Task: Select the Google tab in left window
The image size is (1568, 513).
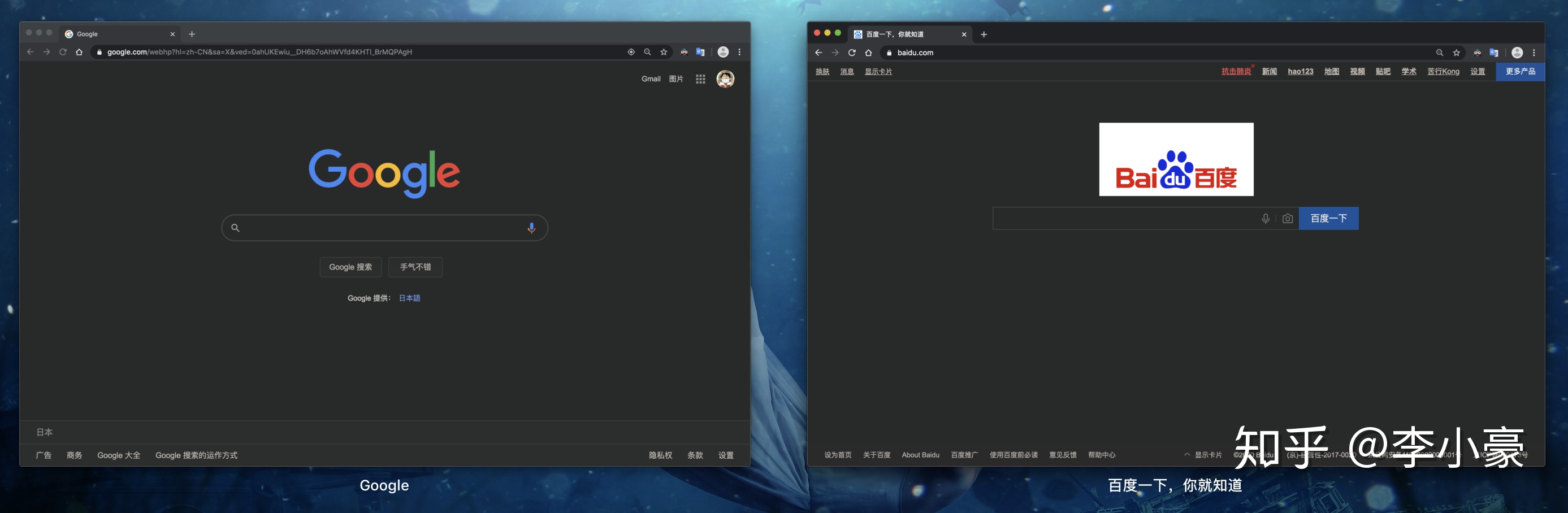Action: (x=120, y=34)
